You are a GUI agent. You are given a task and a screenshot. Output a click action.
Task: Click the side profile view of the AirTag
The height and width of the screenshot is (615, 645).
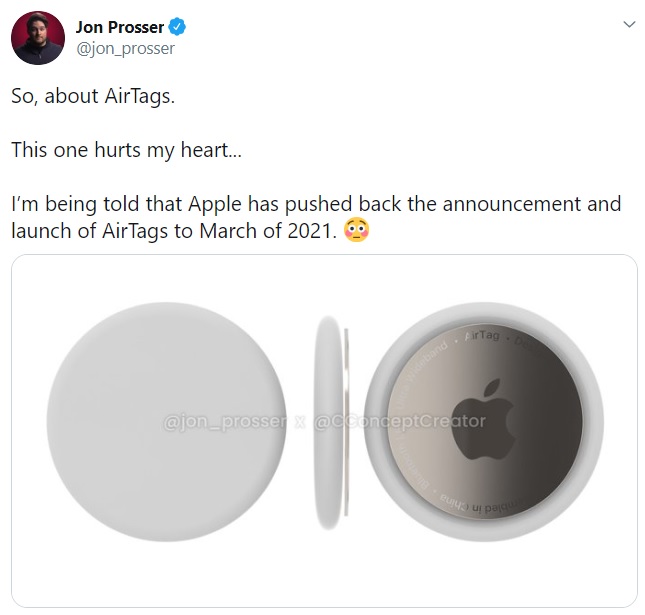click(331, 420)
